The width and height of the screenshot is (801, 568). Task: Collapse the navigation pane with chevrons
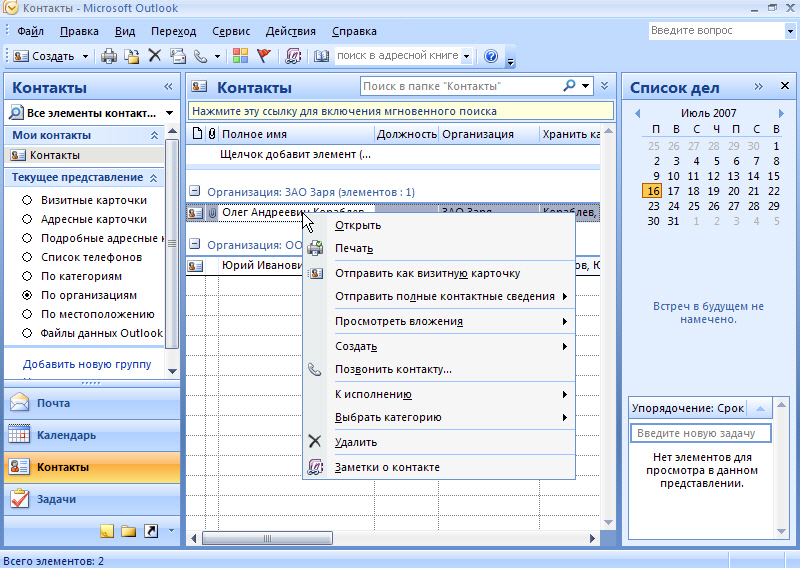[168, 87]
